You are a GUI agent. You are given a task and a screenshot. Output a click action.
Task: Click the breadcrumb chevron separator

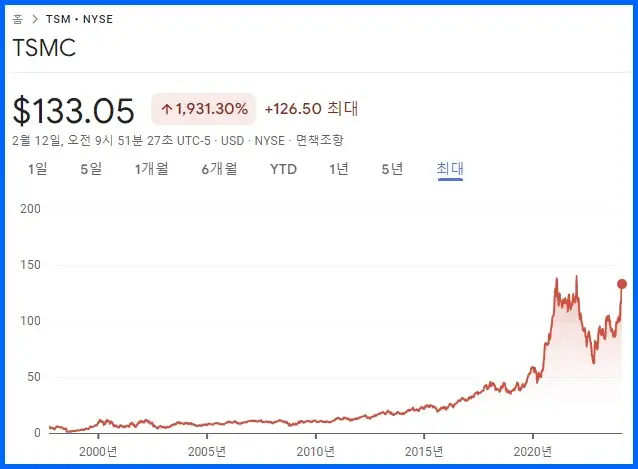click(35, 19)
